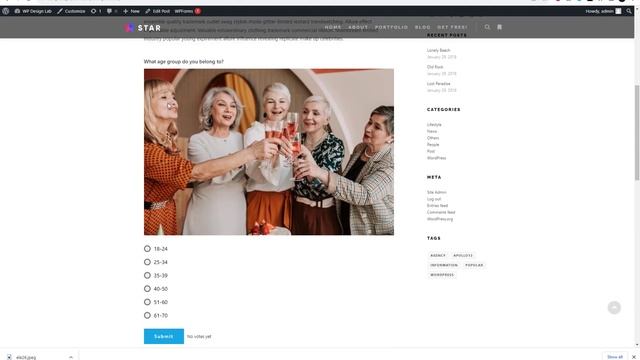
Task: Go to the HOME nav item
Action: [333, 27]
